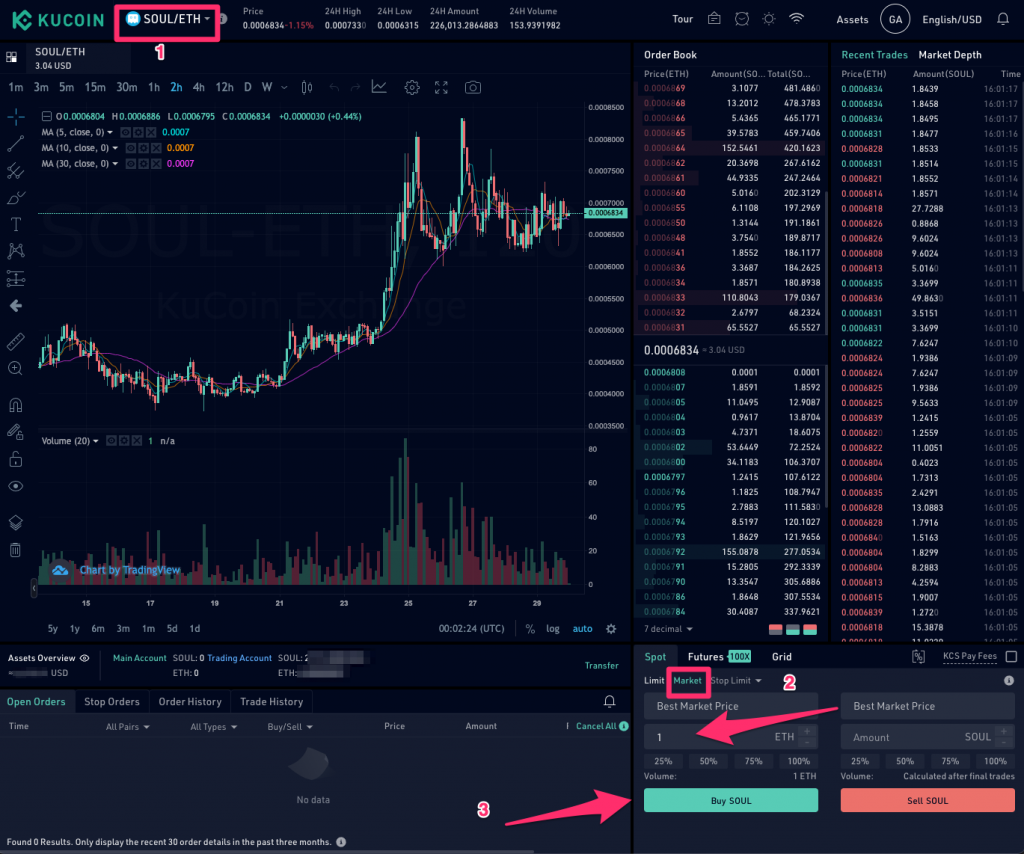Click the remove drawings trash icon
Screen dimensions: 1024x854
coord(16,550)
